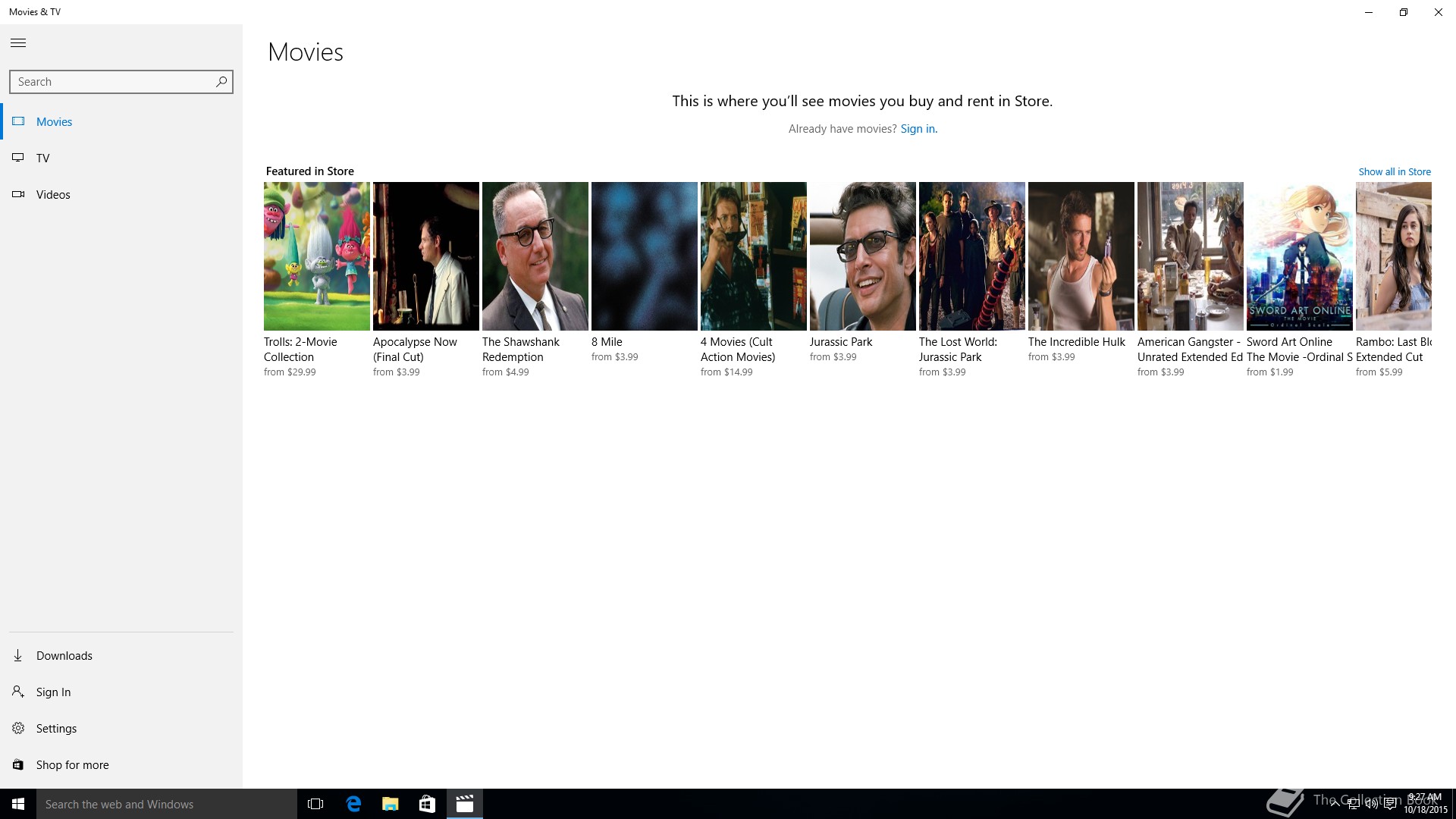Click the Settings gear icon

18,728
